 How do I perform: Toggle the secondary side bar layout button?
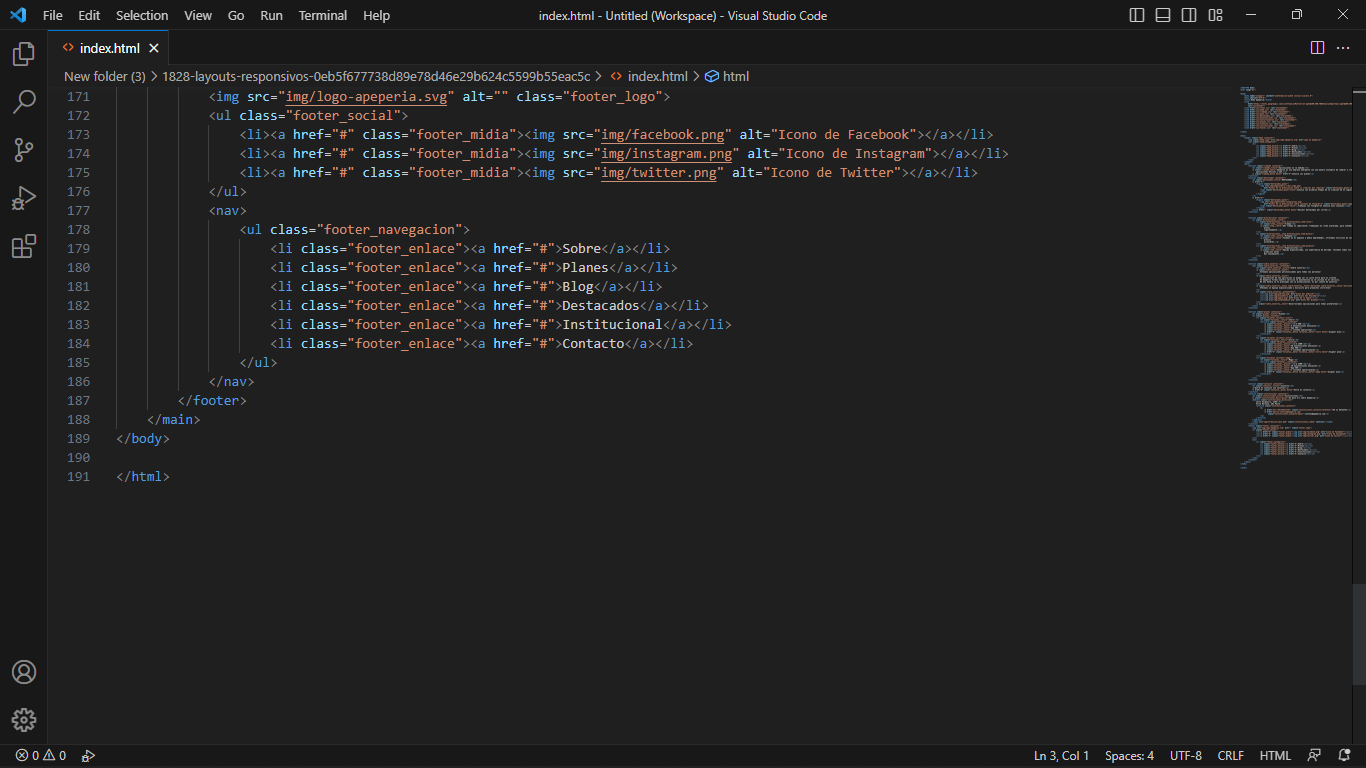coord(1189,15)
